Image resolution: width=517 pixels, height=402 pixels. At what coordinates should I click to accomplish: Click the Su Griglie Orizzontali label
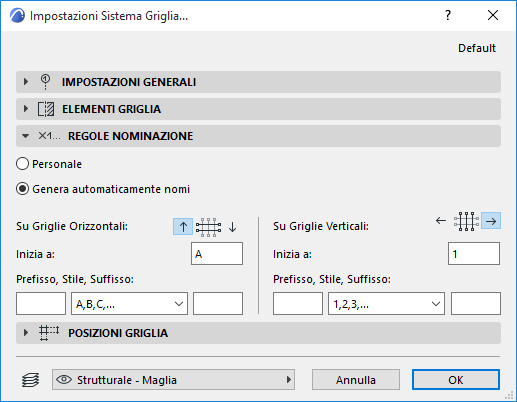(x=72, y=226)
